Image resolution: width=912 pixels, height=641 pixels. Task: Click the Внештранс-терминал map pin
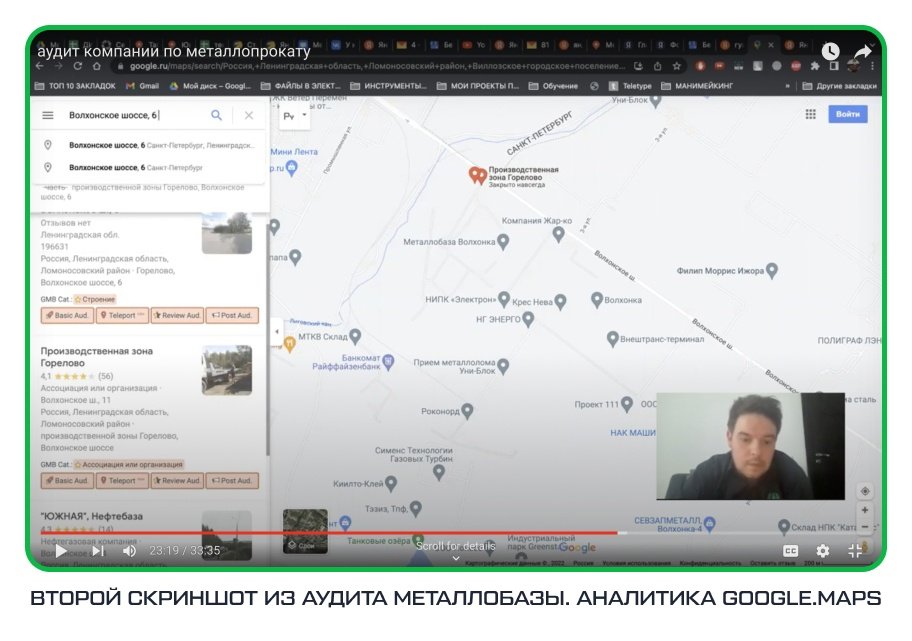[612, 338]
